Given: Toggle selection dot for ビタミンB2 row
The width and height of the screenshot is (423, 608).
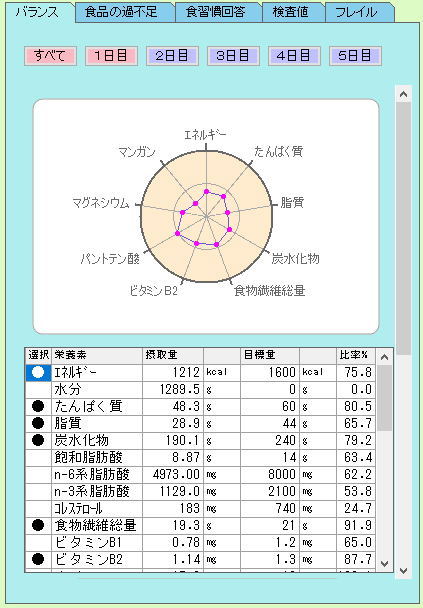Looking at the screenshot, I should pyautogui.click(x=38, y=560).
